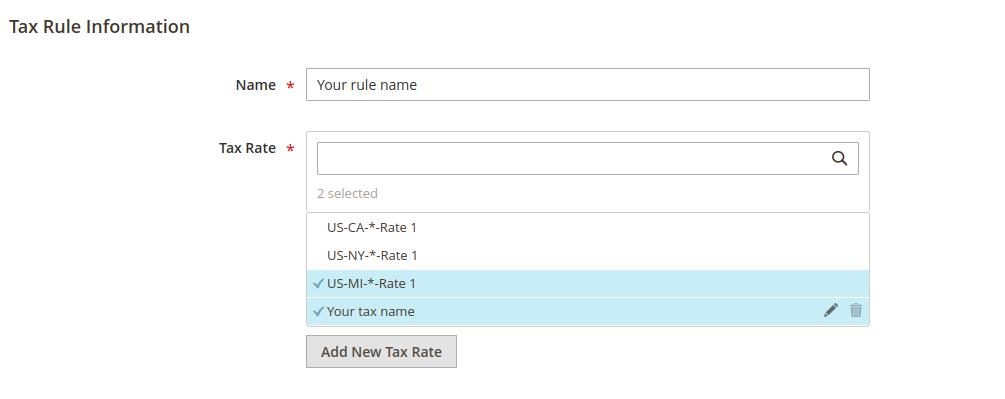The height and width of the screenshot is (399, 1005).
Task: Select the US-CA-*-Rate 1 option
Action: pos(588,227)
